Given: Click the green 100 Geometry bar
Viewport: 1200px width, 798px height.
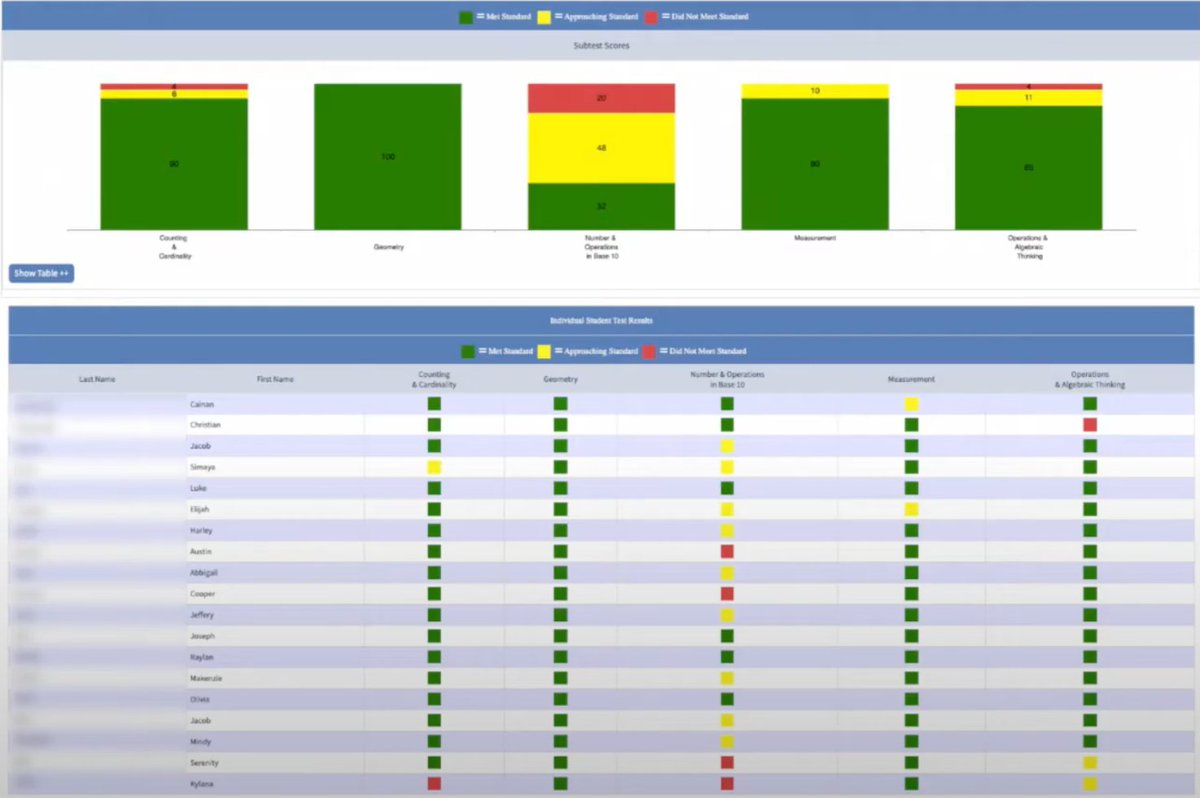Looking at the screenshot, I should (x=388, y=157).
